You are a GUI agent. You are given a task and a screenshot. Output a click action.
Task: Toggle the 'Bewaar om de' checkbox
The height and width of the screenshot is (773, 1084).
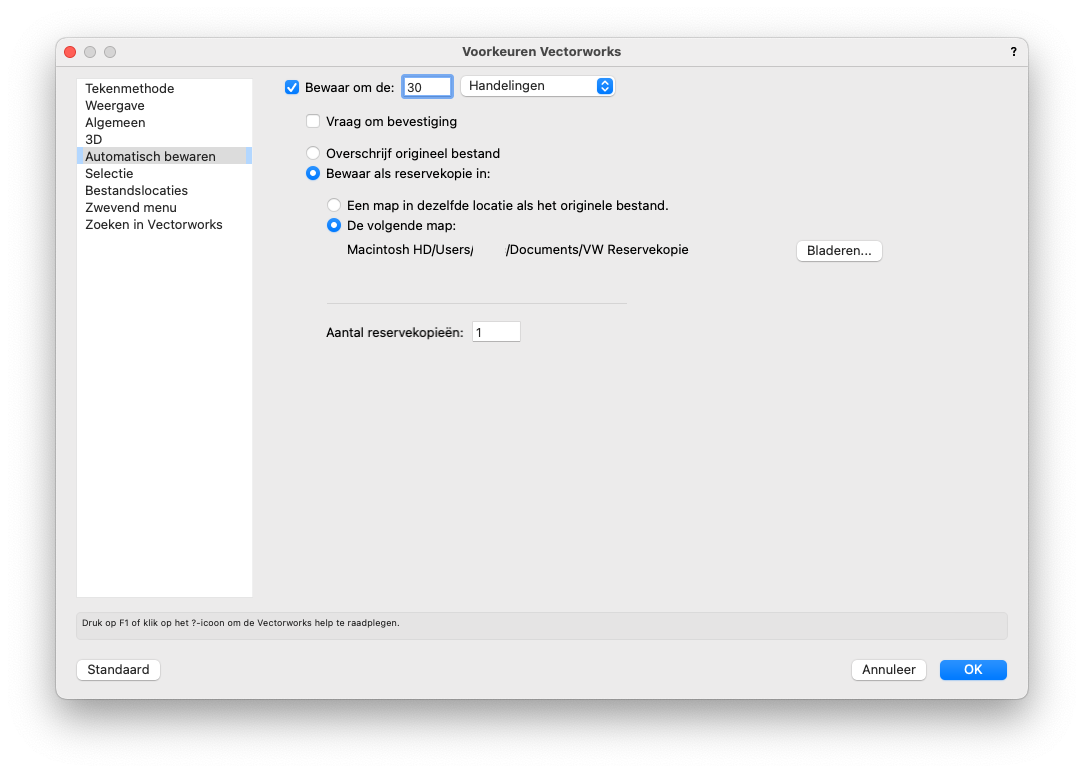292,87
